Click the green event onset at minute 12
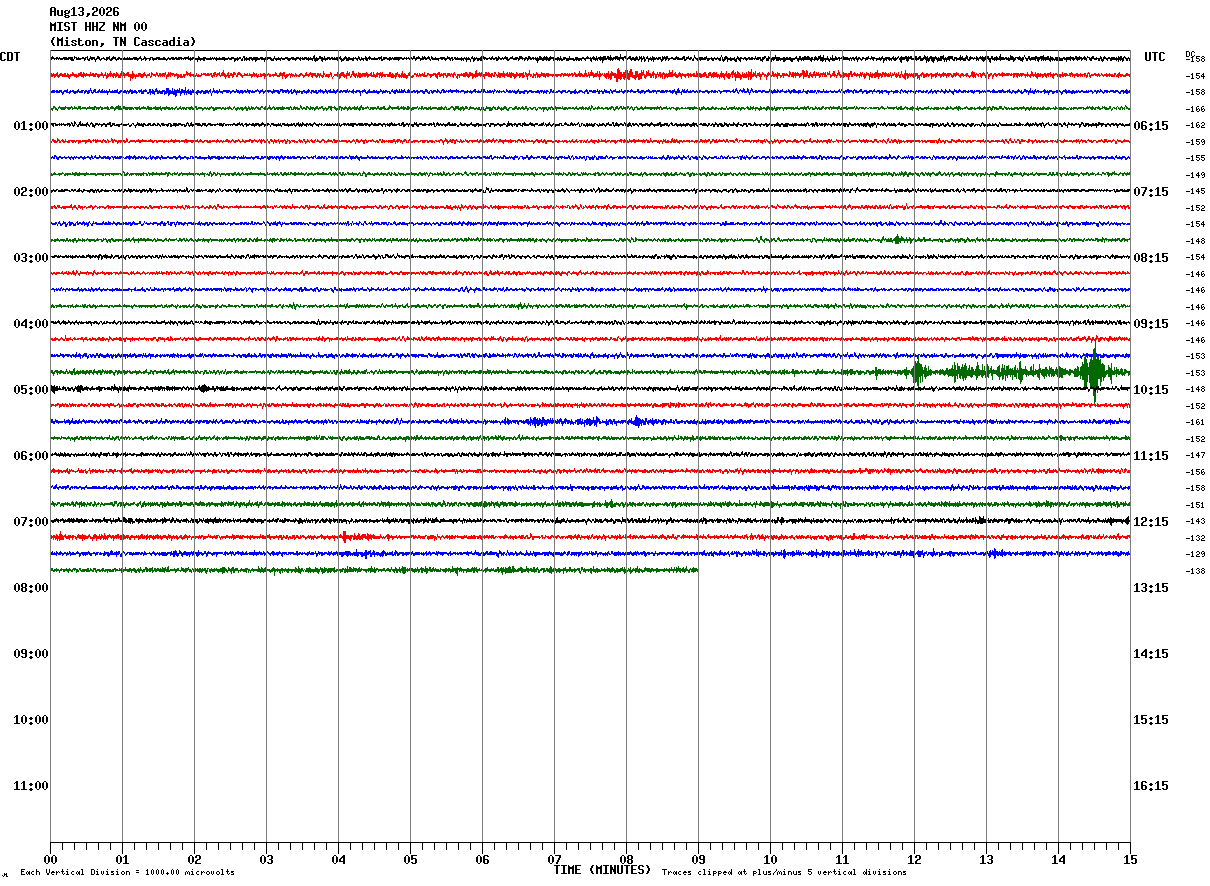 tap(917, 372)
